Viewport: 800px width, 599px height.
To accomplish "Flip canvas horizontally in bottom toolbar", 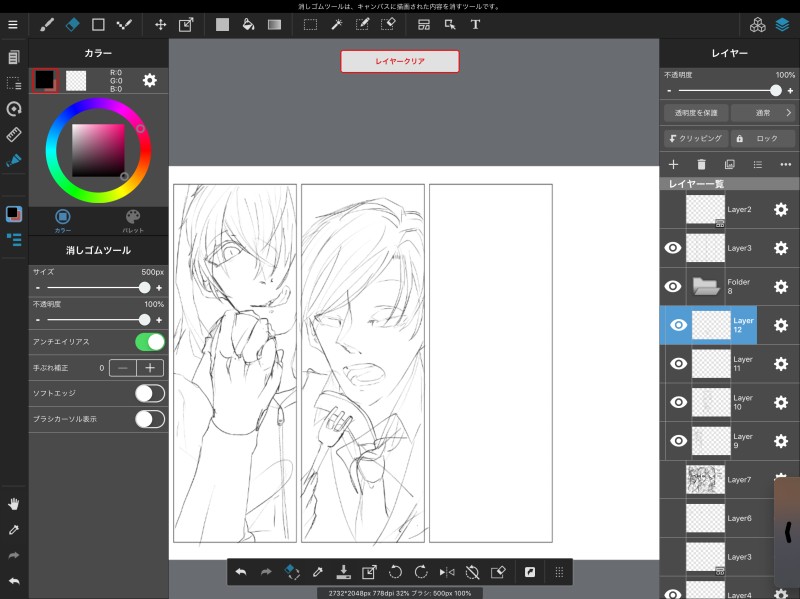I will click(447, 572).
